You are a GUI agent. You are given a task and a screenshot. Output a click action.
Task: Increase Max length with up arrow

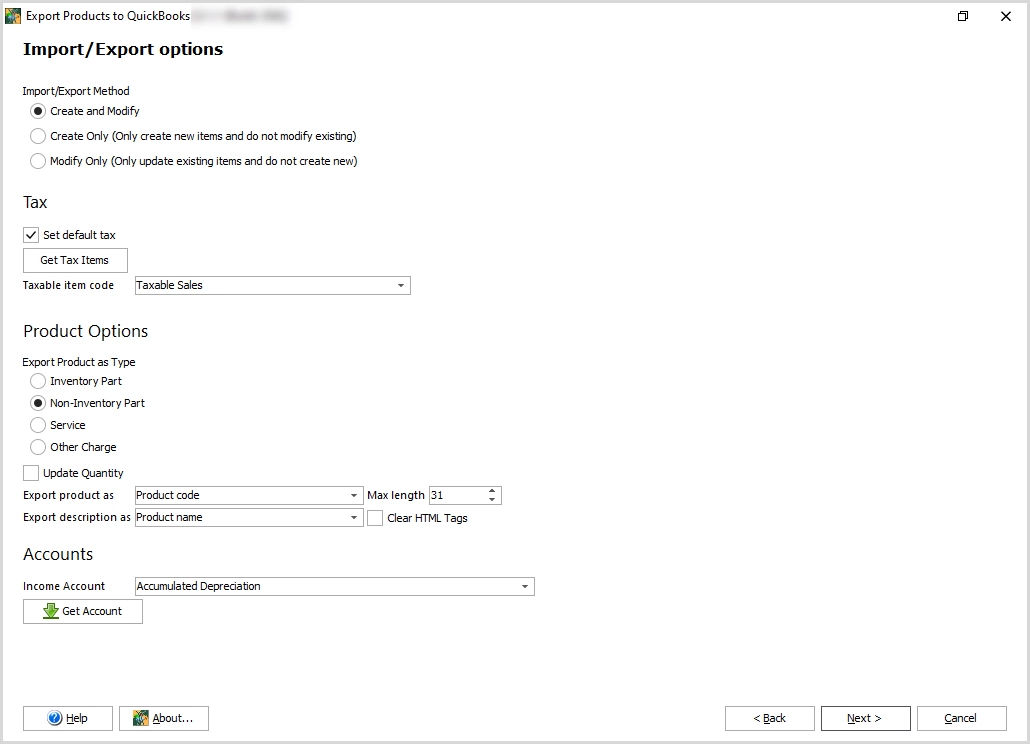492,491
